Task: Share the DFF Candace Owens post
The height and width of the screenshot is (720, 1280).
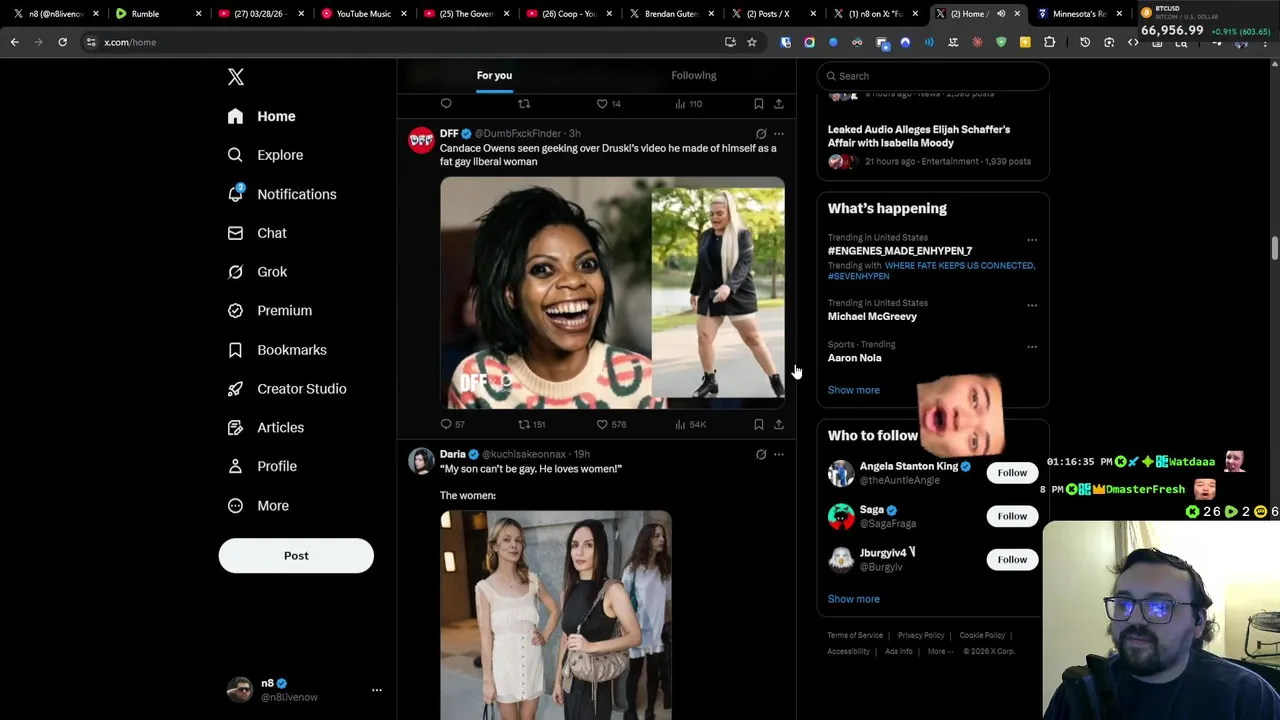Action: click(x=779, y=424)
